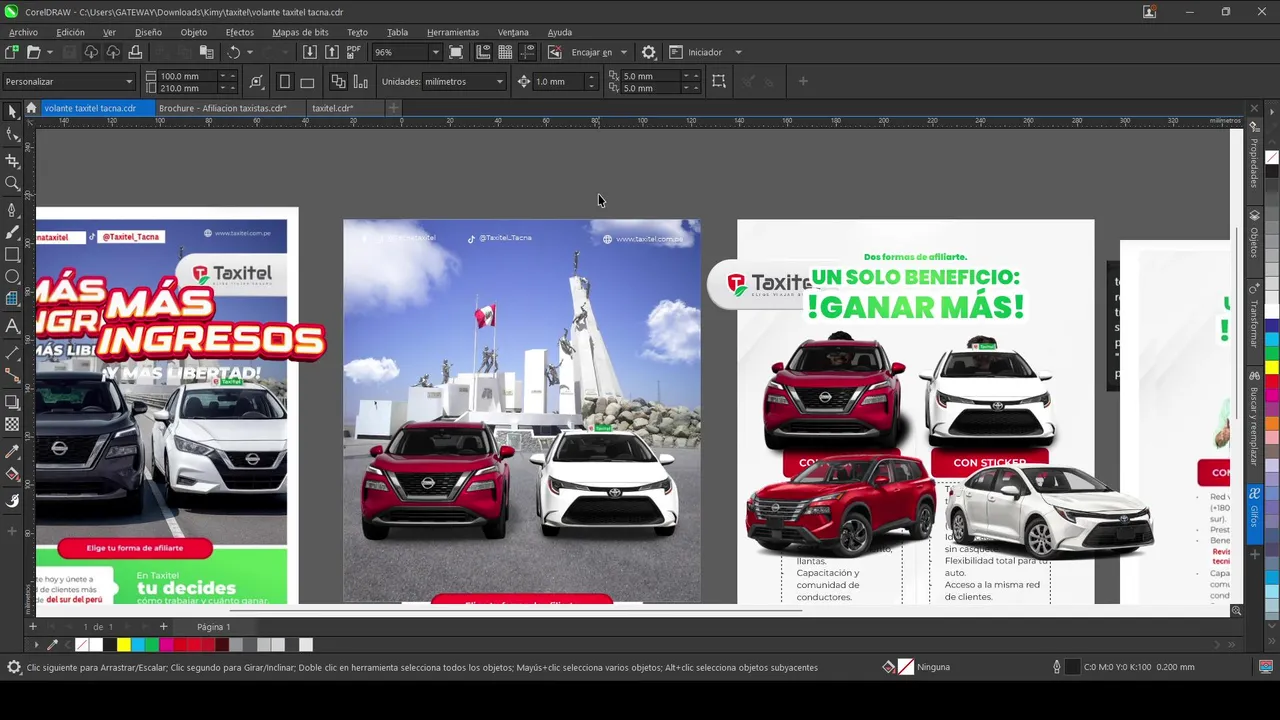Screen dimensions: 1280x720
Task: Select the Drop Shadow effects tool
Action: coord(12,402)
